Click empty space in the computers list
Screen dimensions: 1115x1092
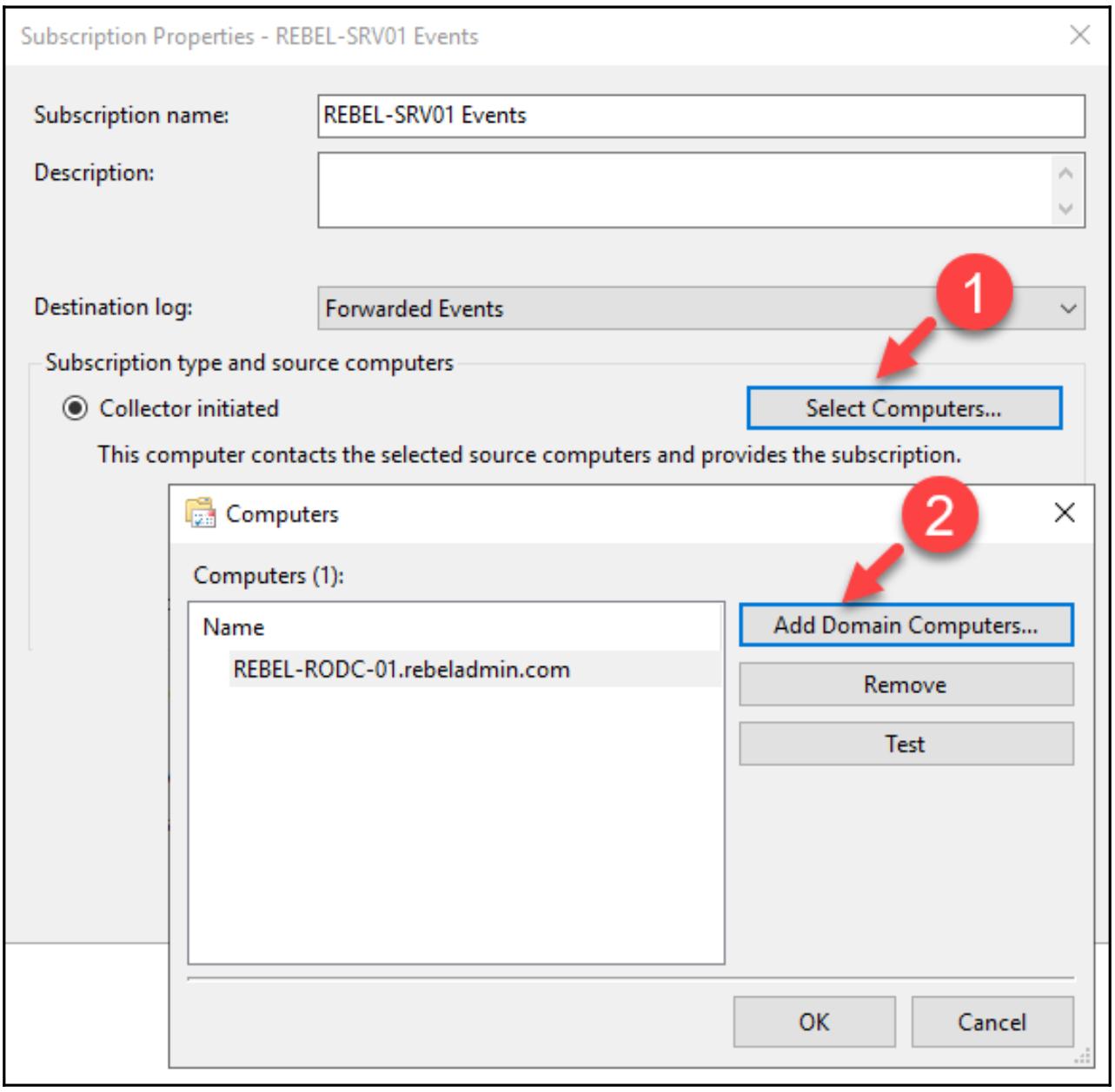pyautogui.click(x=455, y=825)
